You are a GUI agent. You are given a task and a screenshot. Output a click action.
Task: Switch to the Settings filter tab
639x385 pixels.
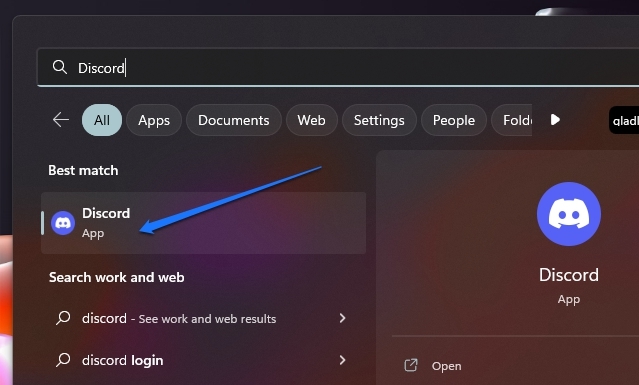(x=379, y=120)
